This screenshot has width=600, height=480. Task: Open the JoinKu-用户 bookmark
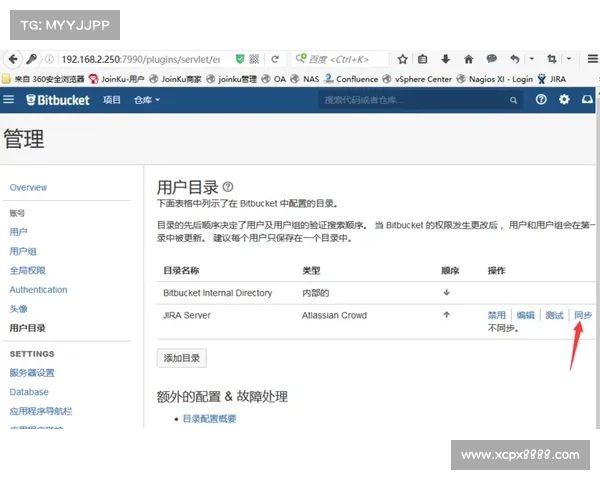[x=117, y=79]
